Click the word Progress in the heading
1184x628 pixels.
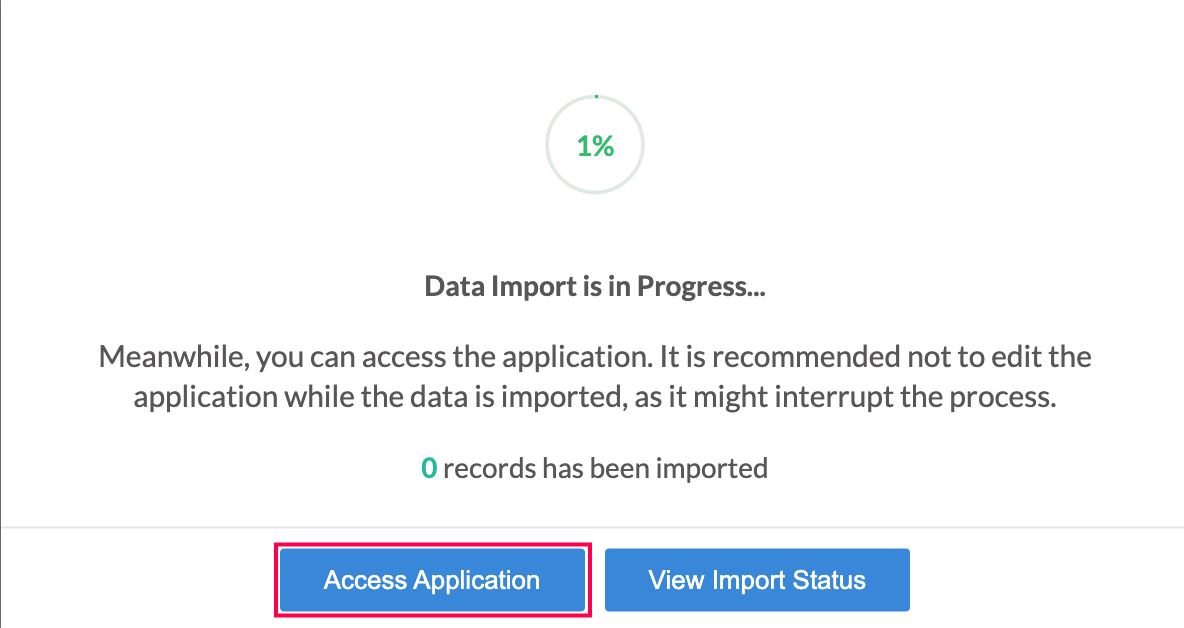click(701, 287)
